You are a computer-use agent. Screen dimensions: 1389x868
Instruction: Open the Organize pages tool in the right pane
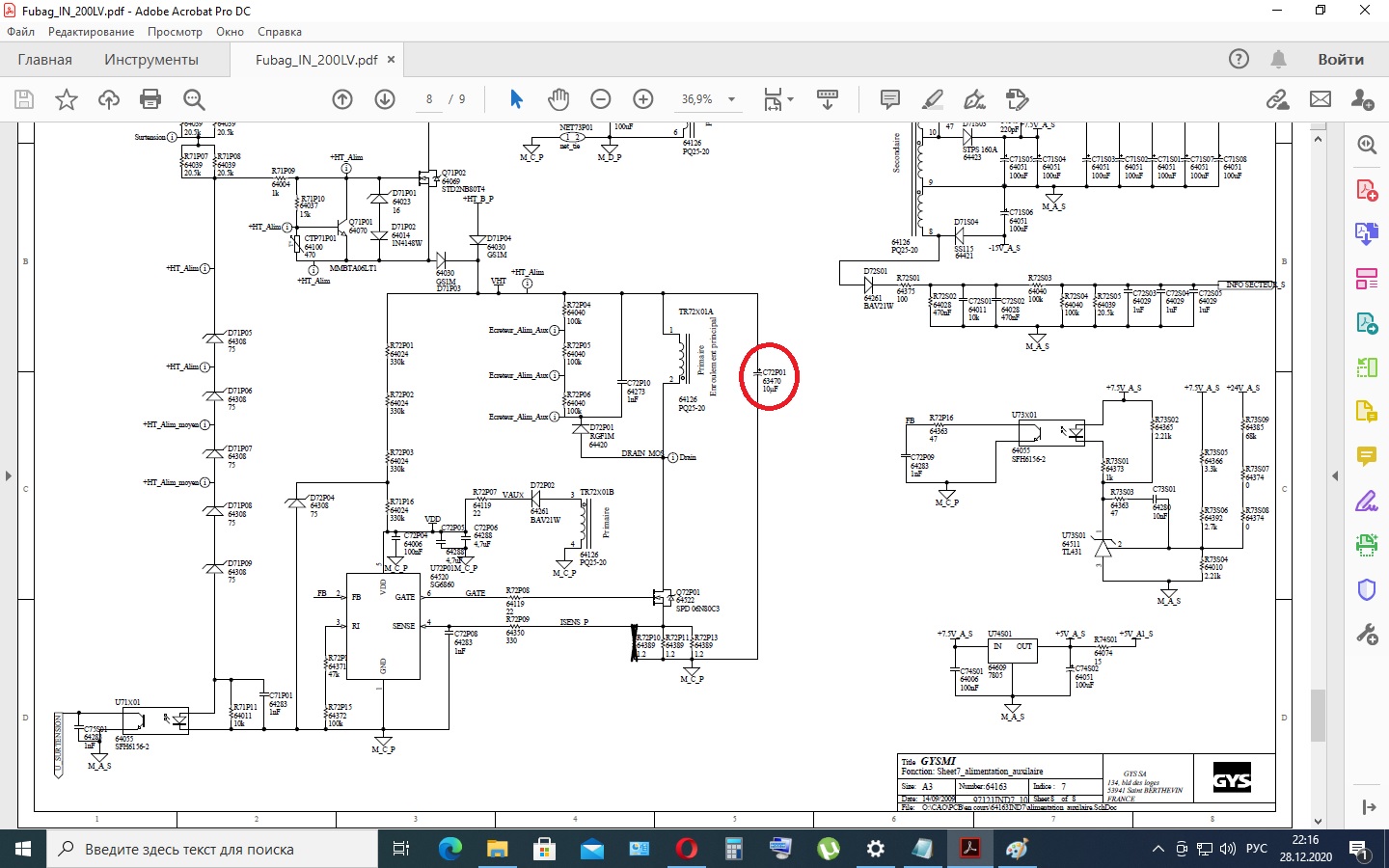(x=1367, y=279)
